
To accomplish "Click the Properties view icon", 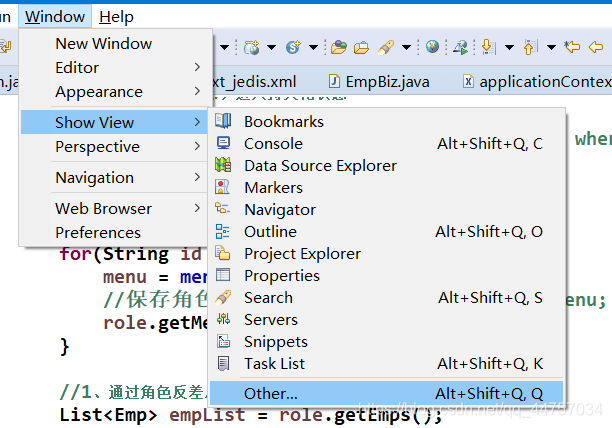I will click(223, 275).
